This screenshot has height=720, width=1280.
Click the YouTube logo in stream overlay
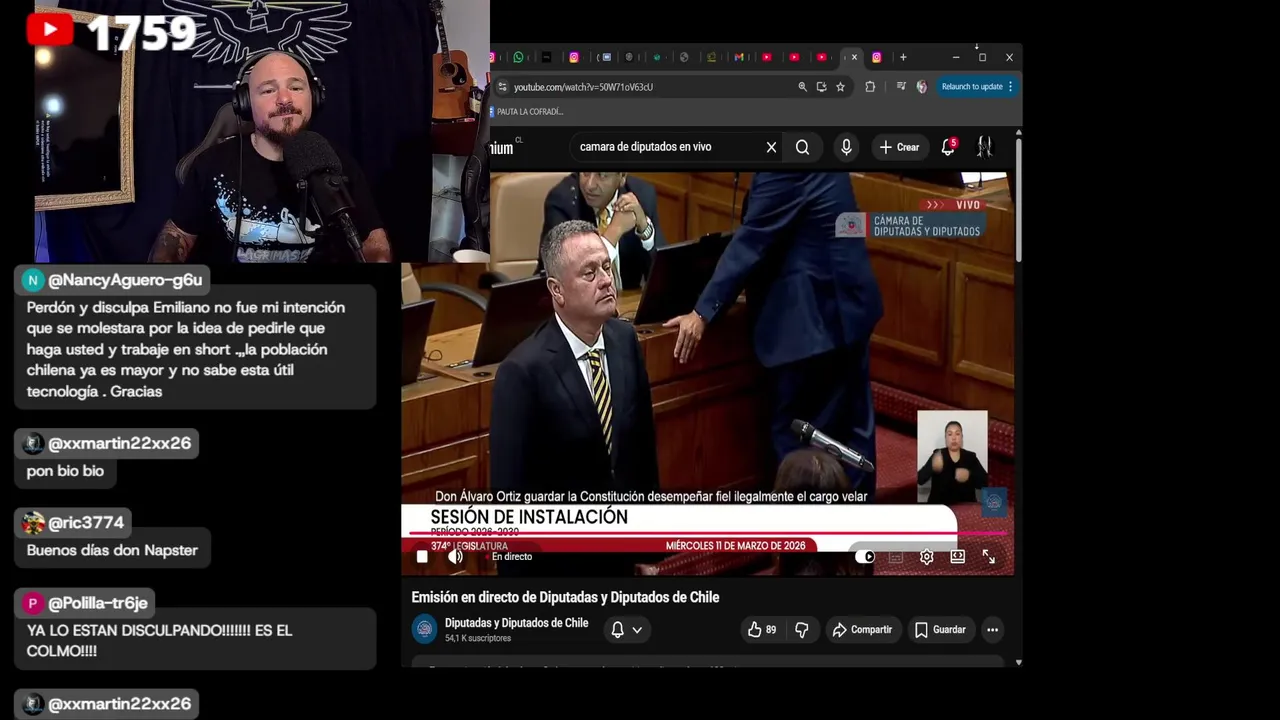point(50,29)
